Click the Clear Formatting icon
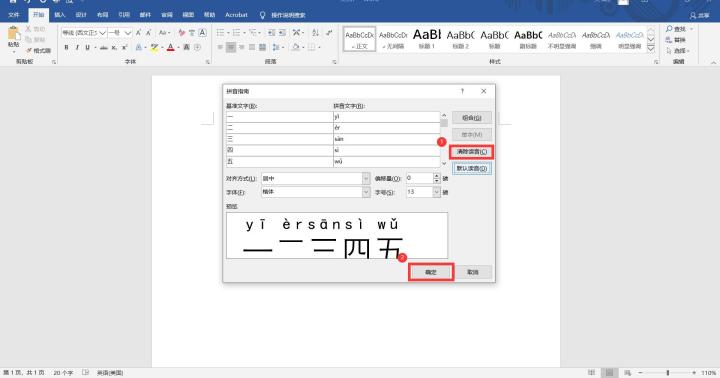 [x=182, y=33]
